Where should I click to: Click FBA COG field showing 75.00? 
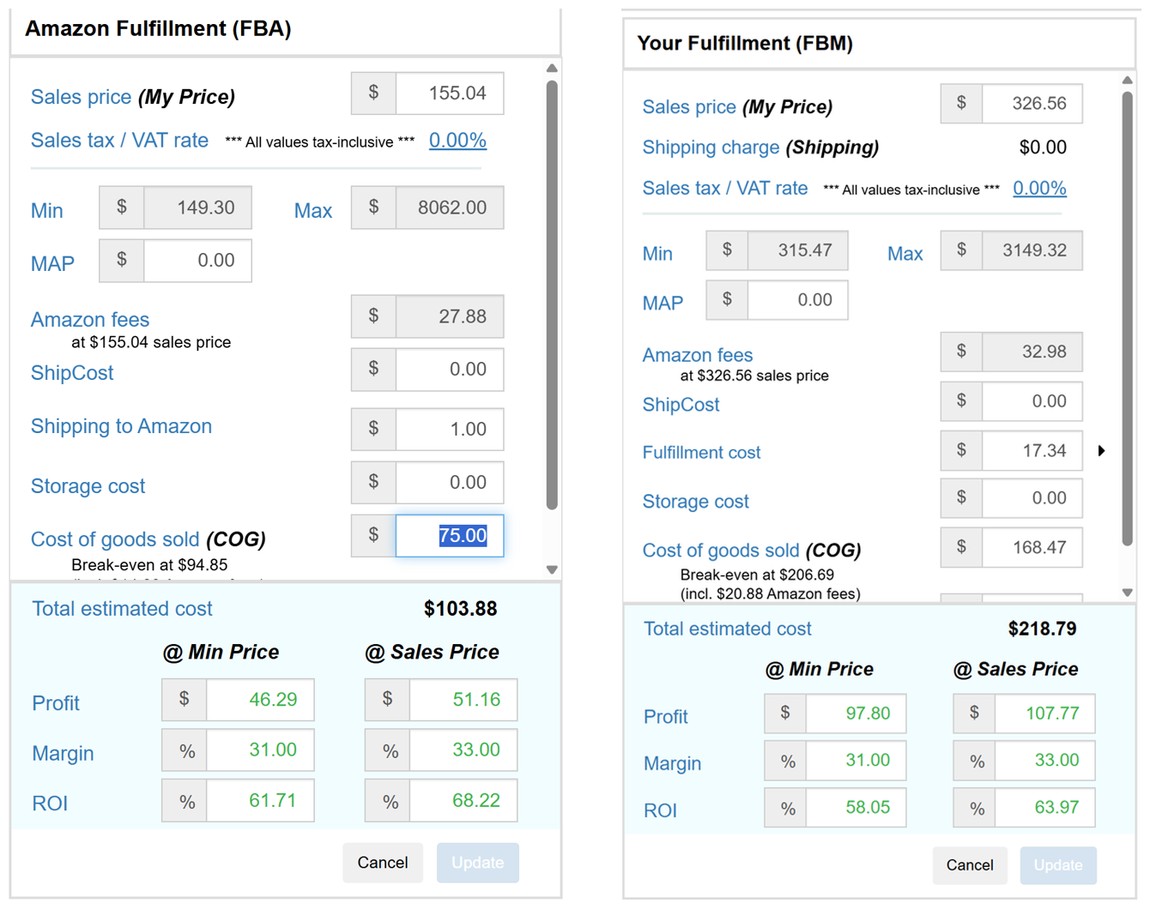pyautogui.click(x=450, y=536)
